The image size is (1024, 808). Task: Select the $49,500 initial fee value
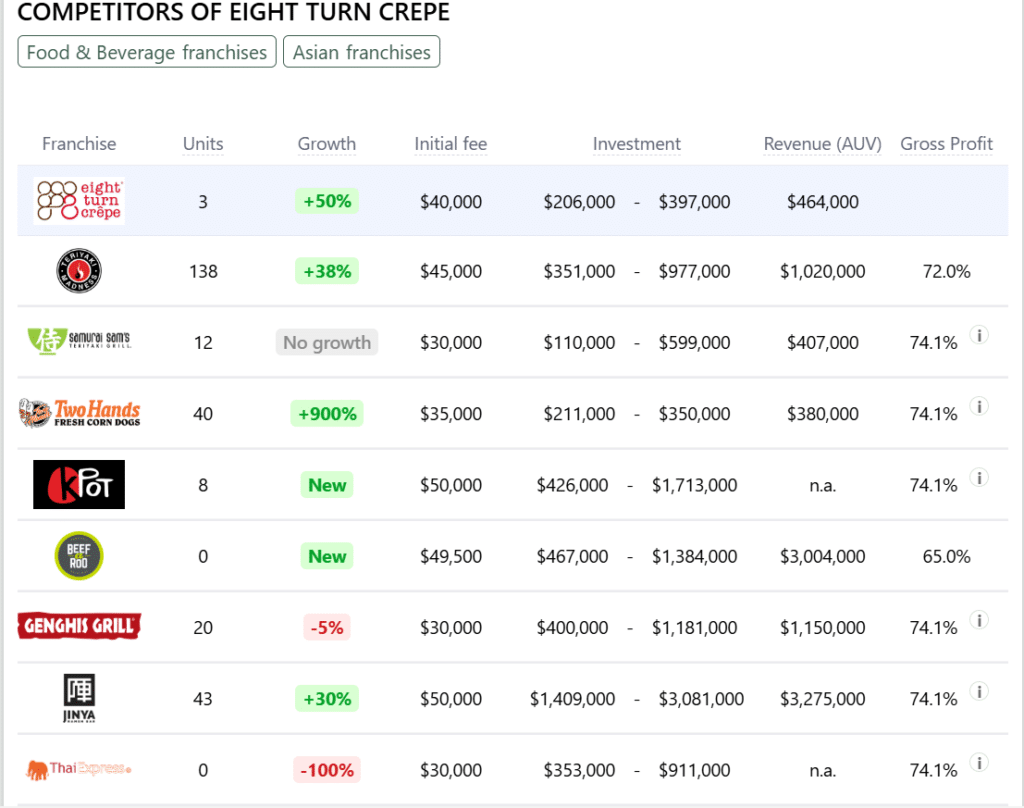pos(451,557)
